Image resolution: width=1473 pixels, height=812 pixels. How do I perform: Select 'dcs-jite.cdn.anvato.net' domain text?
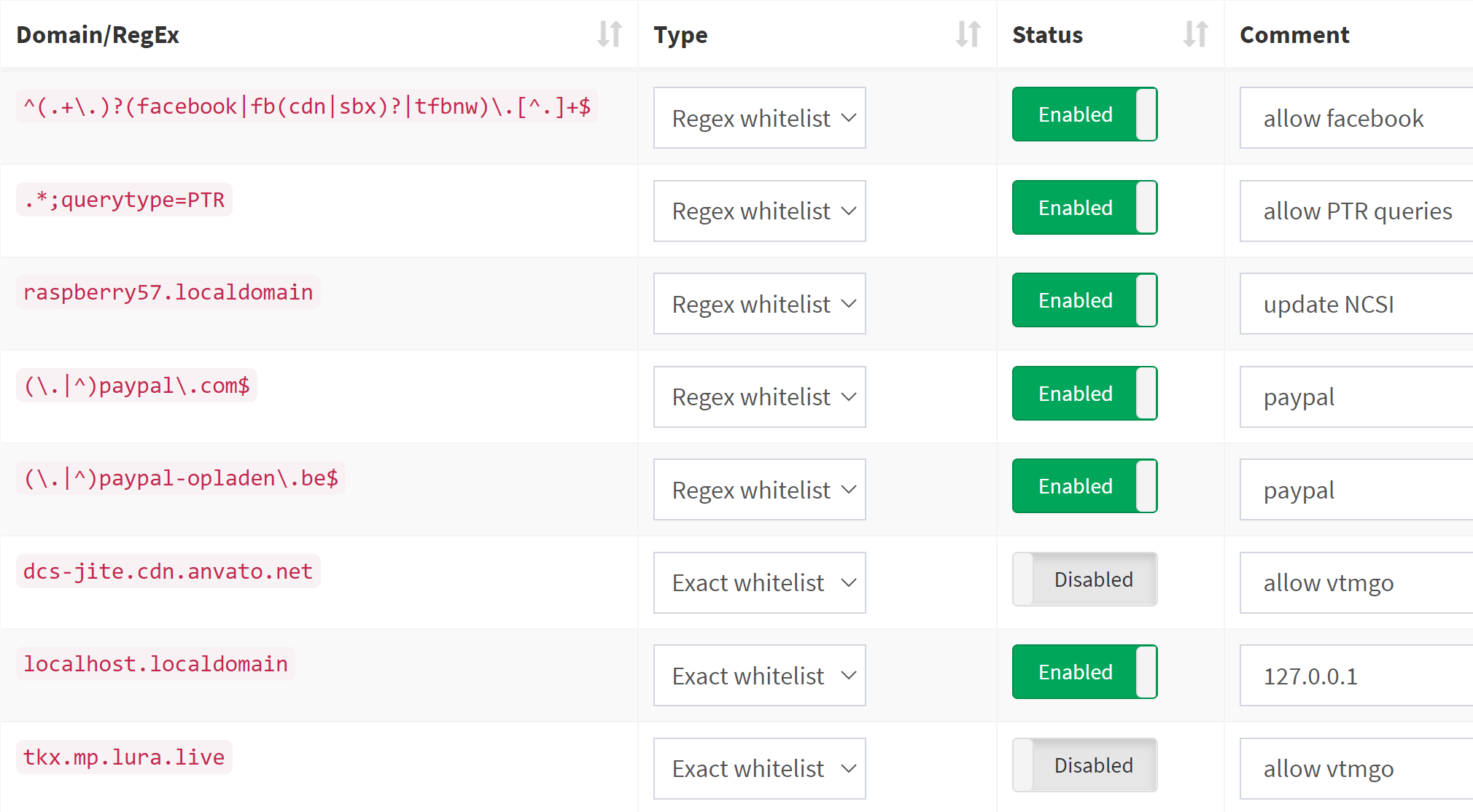[168, 571]
